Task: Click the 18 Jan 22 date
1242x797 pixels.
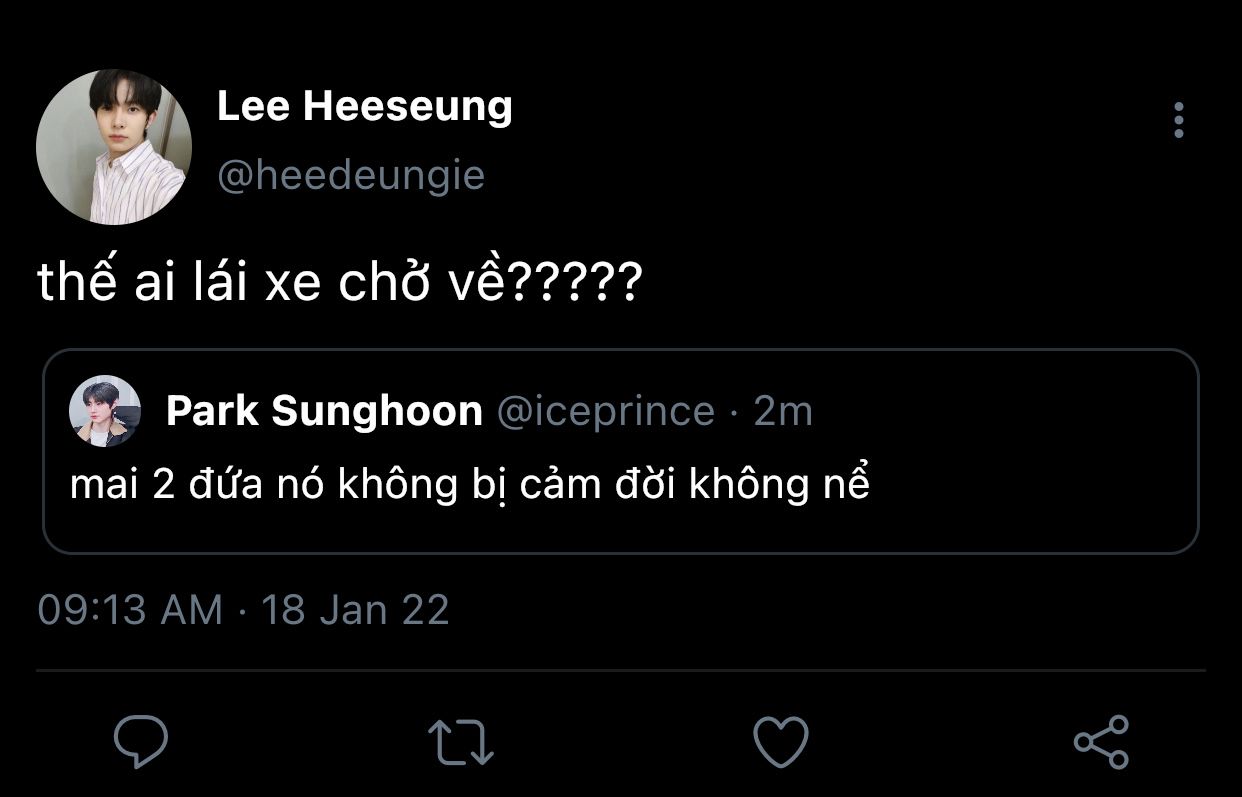Action: click(355, 609)
